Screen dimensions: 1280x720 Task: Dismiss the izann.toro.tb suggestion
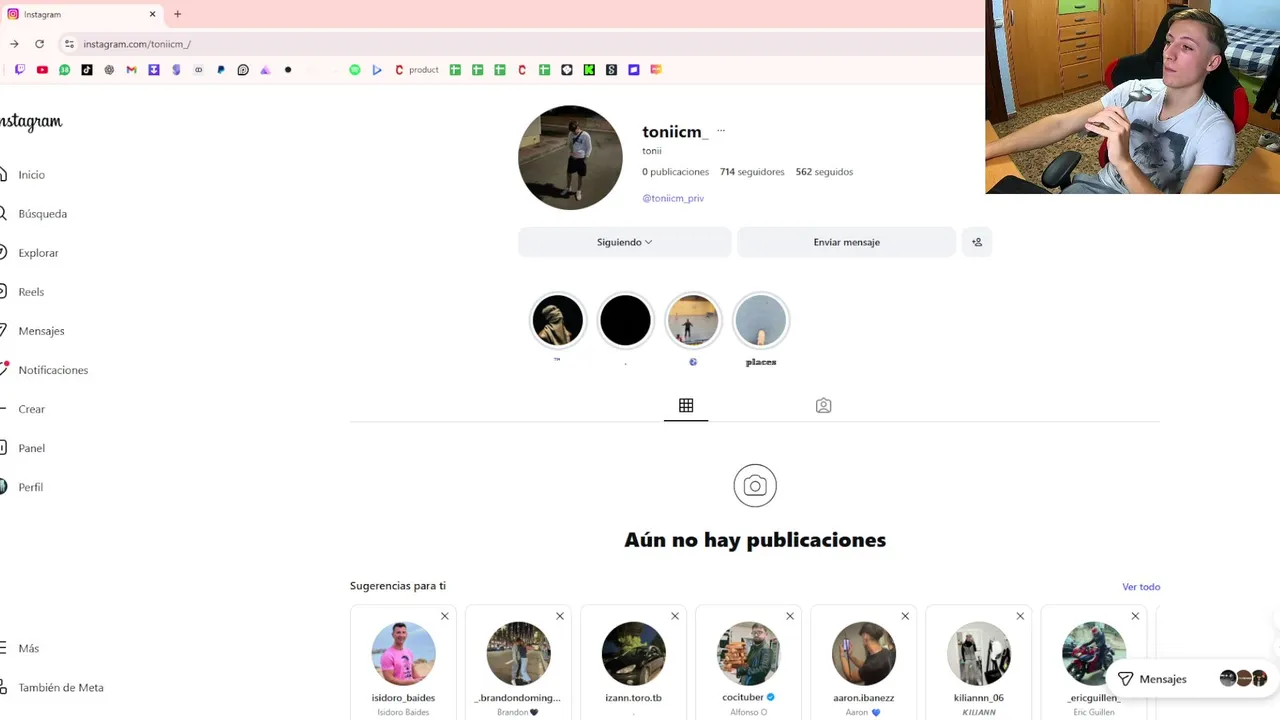[675, 616]
